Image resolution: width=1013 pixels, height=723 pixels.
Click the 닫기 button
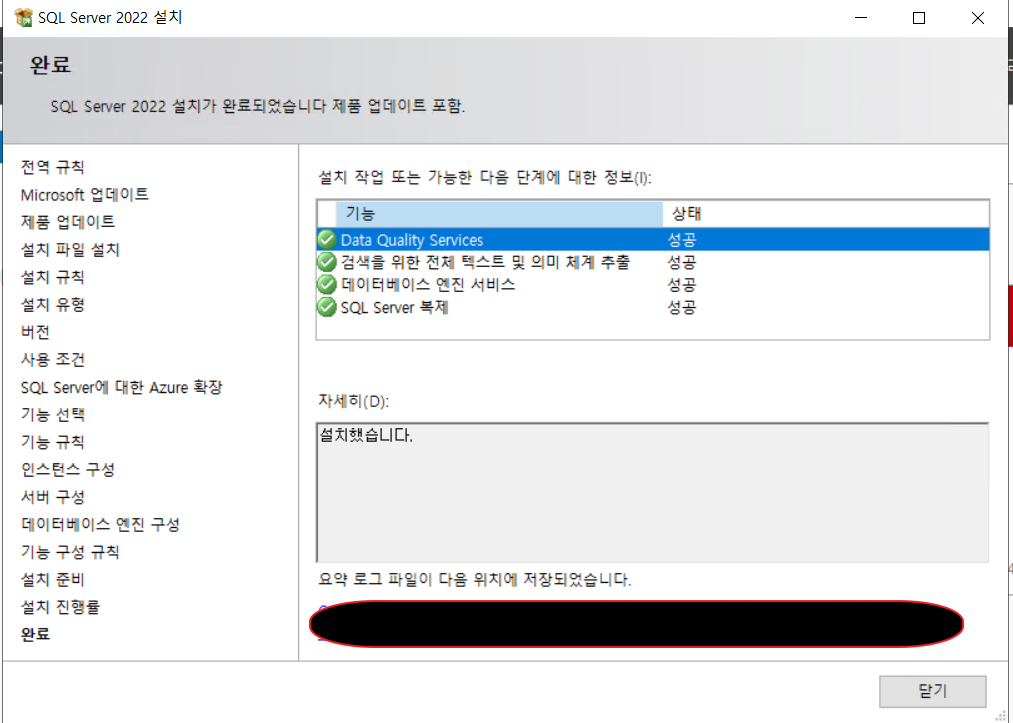click(x=932, y=691)
